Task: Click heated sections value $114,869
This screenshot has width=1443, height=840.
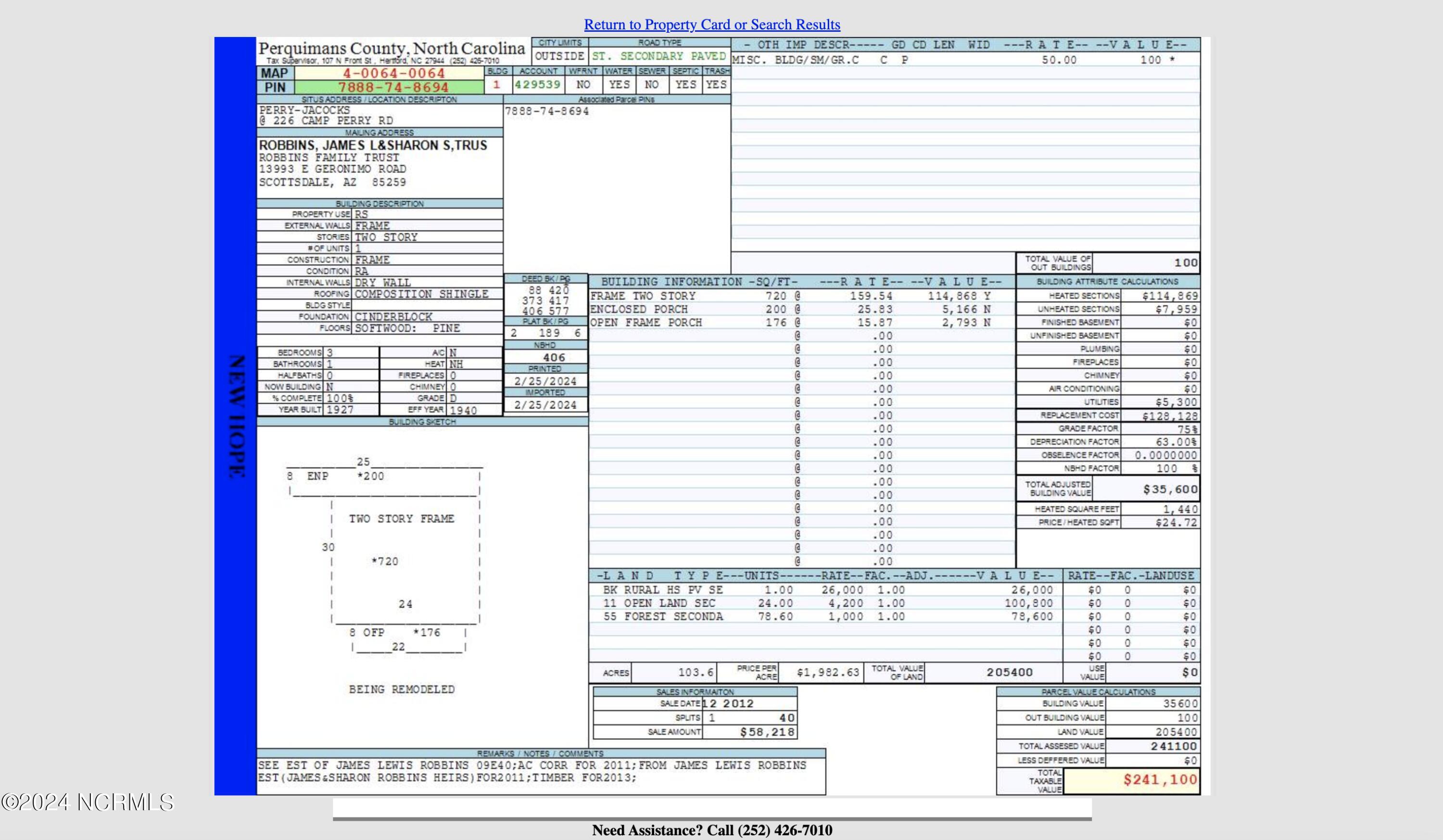Action: [1170, 296]
